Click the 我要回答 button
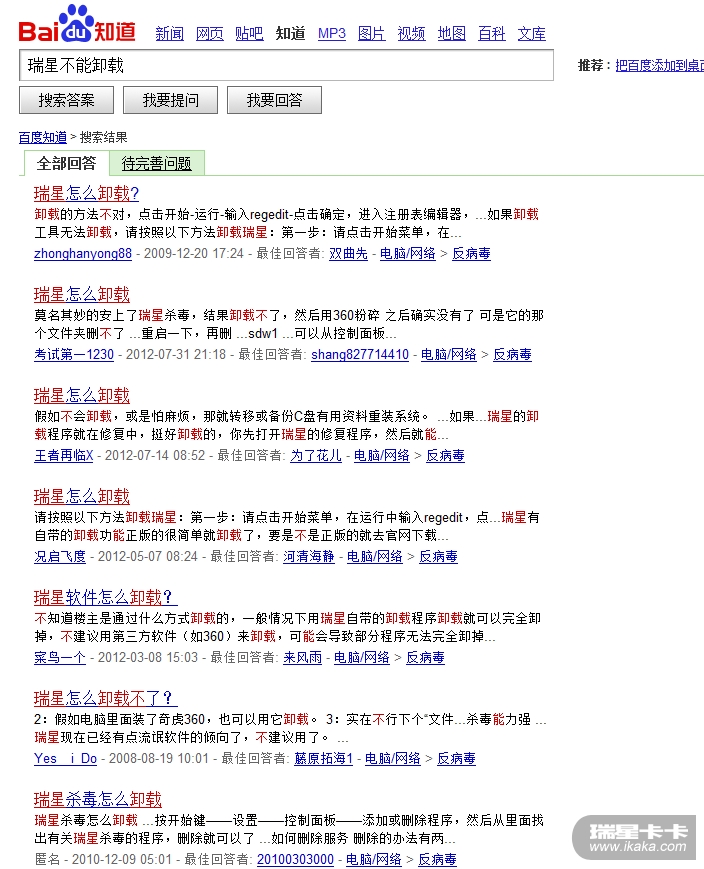This screenshot has width=704, height=869. (274, 100)
